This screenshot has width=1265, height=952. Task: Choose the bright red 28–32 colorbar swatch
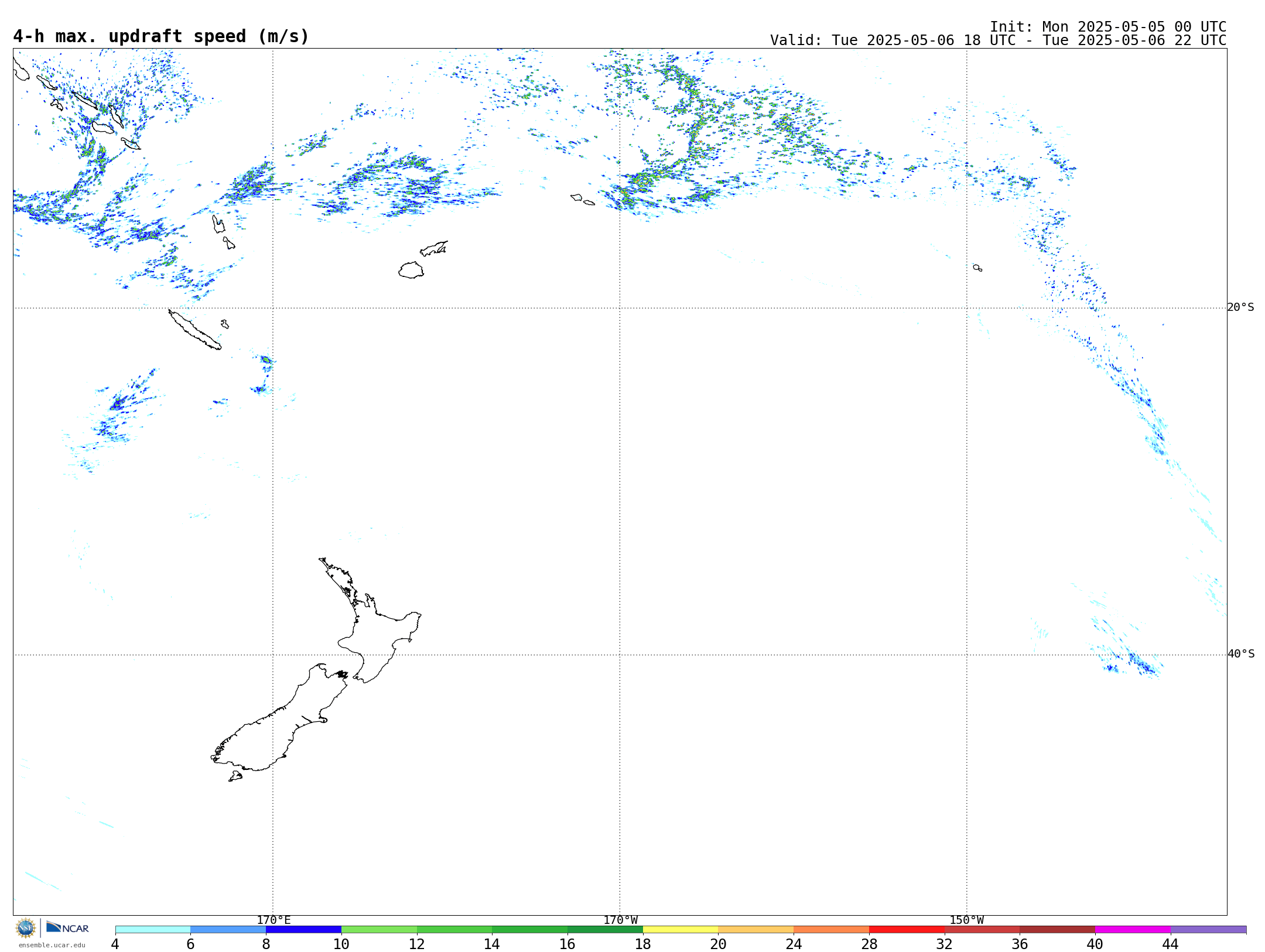(x=907, y=929)
